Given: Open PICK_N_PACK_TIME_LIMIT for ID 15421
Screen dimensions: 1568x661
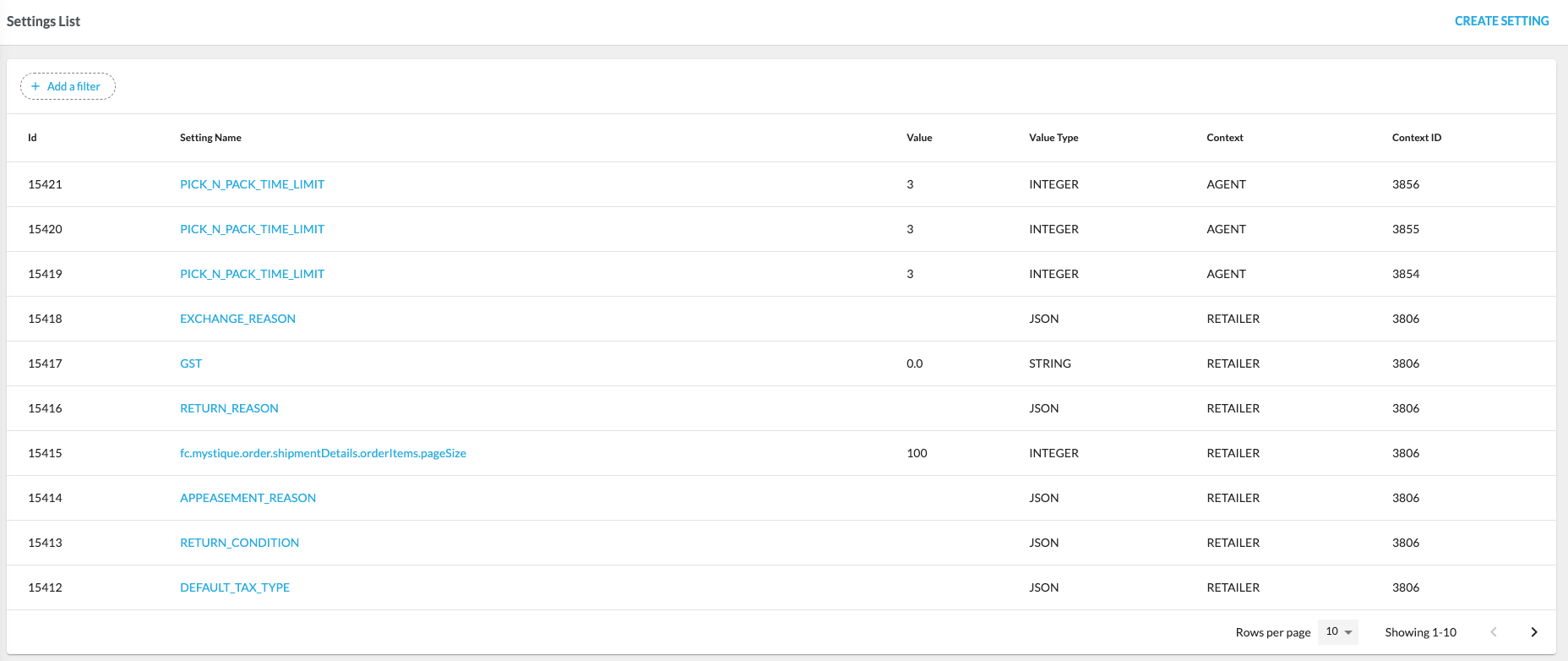Looking at the screenshot, I should pos(252,184).
